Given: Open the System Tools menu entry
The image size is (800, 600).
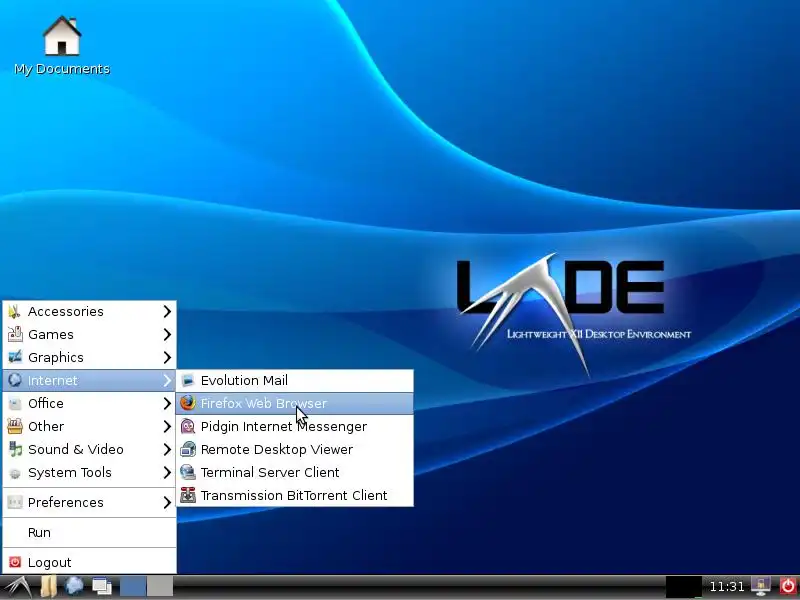Looking at the screenshot, I should (89, 472).
